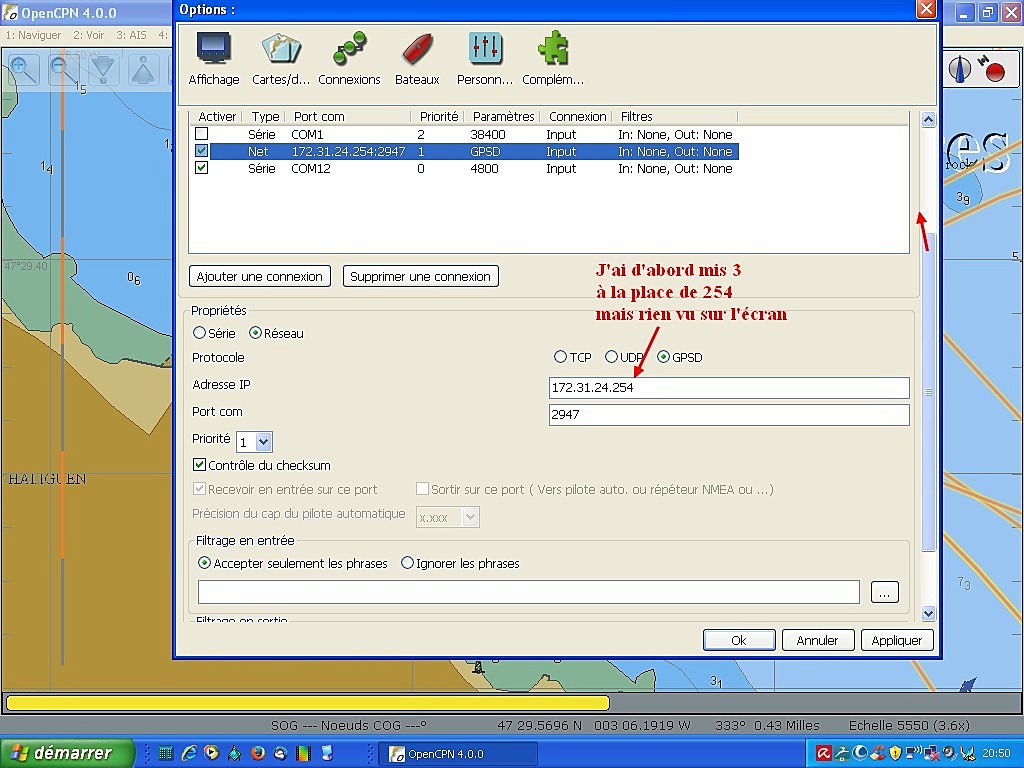
Task: Uncheck the Net 172.31.24.254:2947 connection checkbox
Action: 202,151
